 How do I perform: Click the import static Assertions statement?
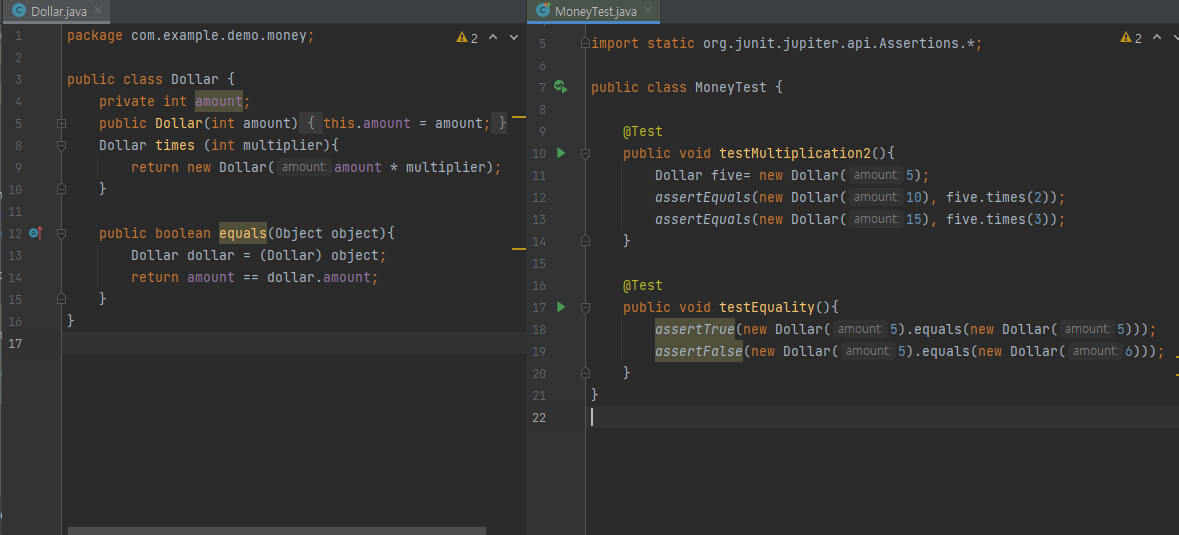(x=787, y=44)
